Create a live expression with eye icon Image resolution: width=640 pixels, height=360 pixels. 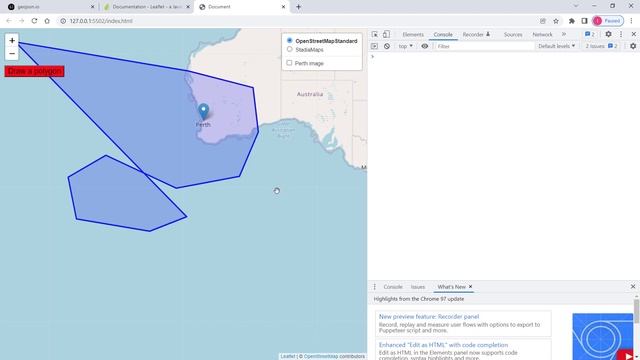(424, 46)
